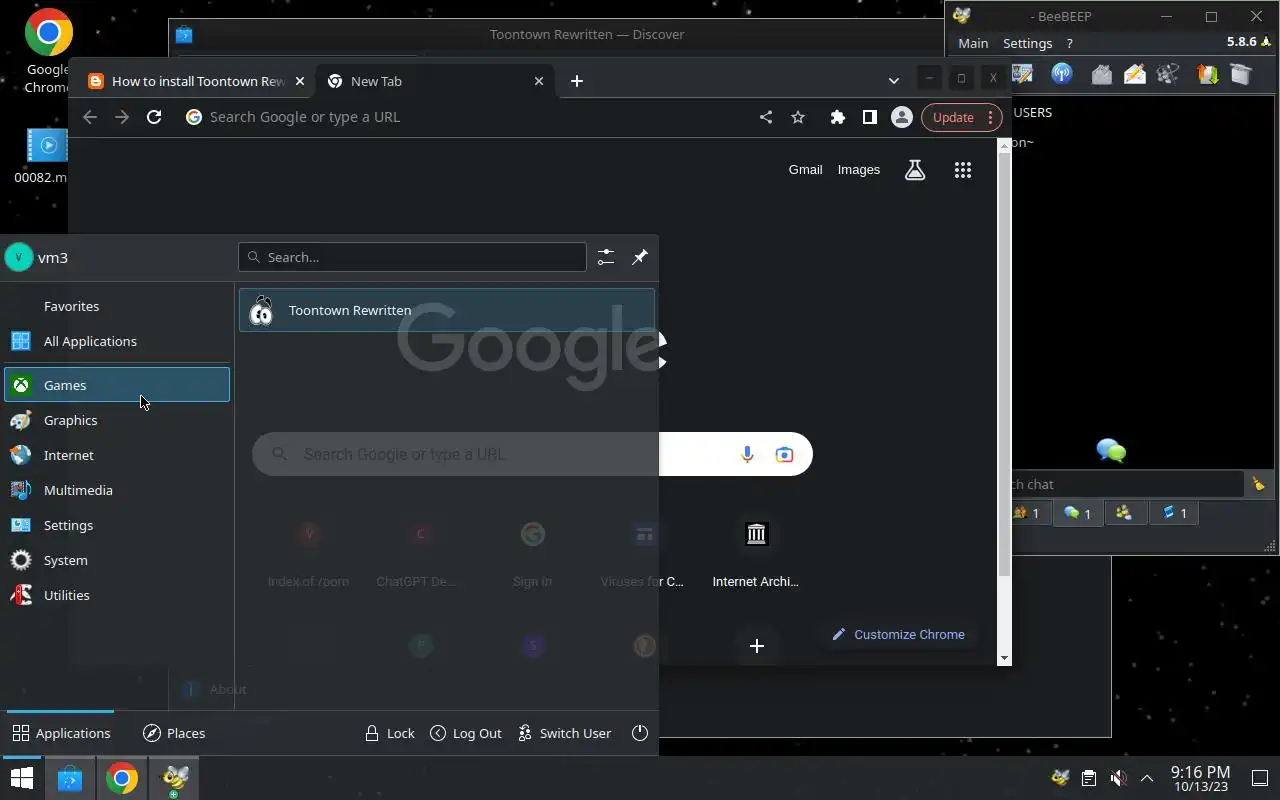This screenshot has width=1280, height=800.
Task: Click muted volume tray icon
Action: [x=1119, y=778]
